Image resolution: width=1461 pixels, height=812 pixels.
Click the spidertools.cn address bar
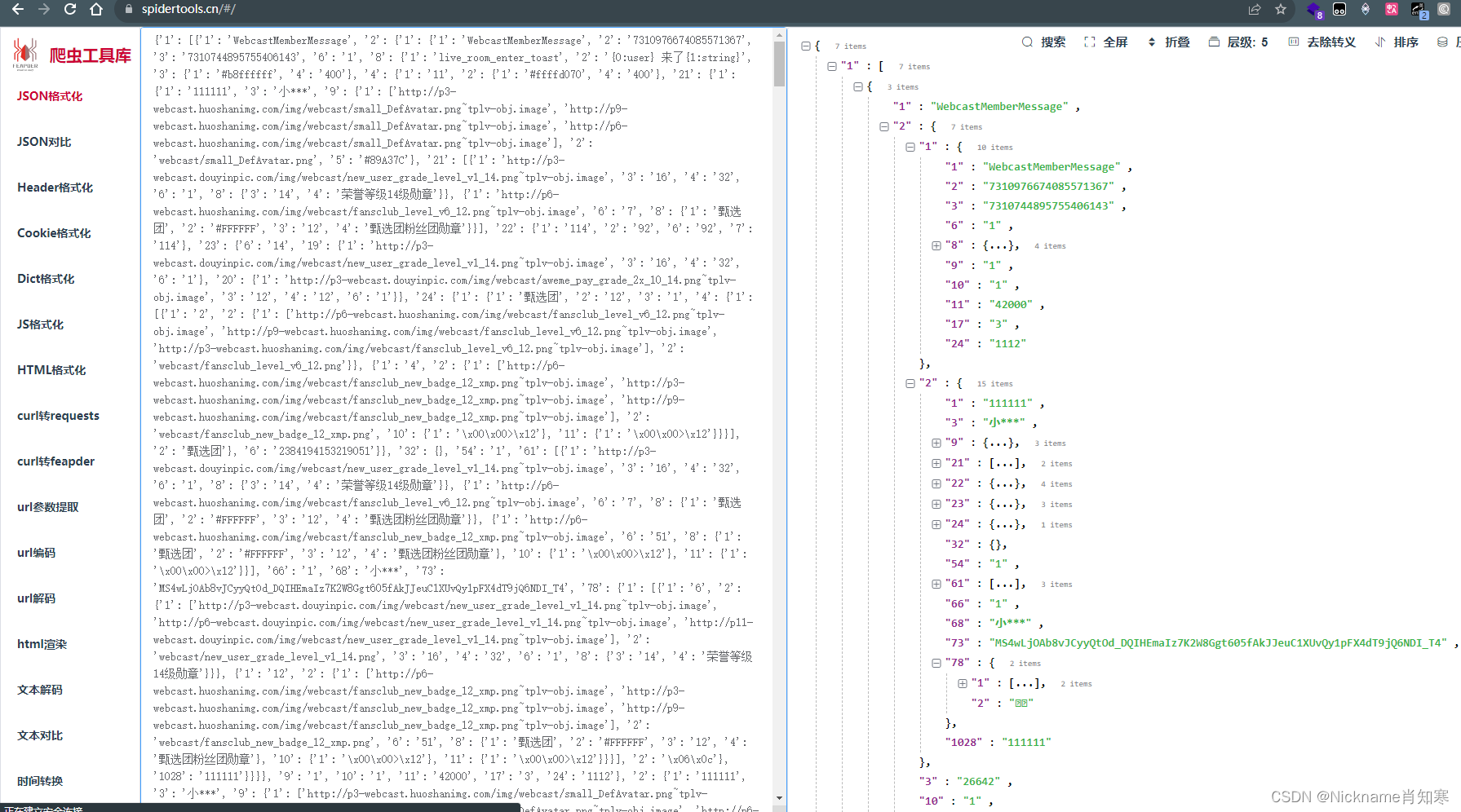click(x=188, y=9)
